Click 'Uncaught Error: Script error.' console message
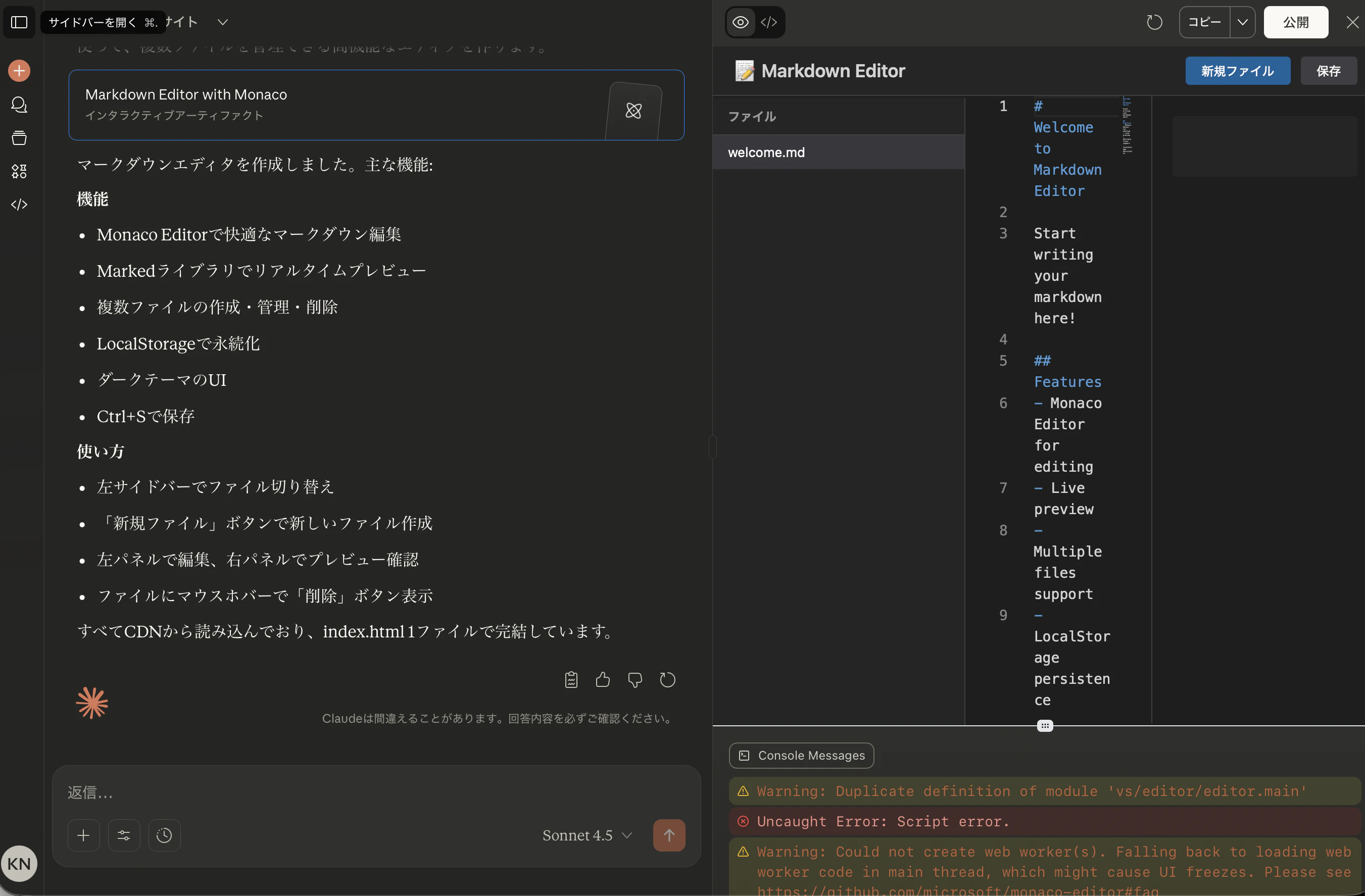 point(1044,821)
